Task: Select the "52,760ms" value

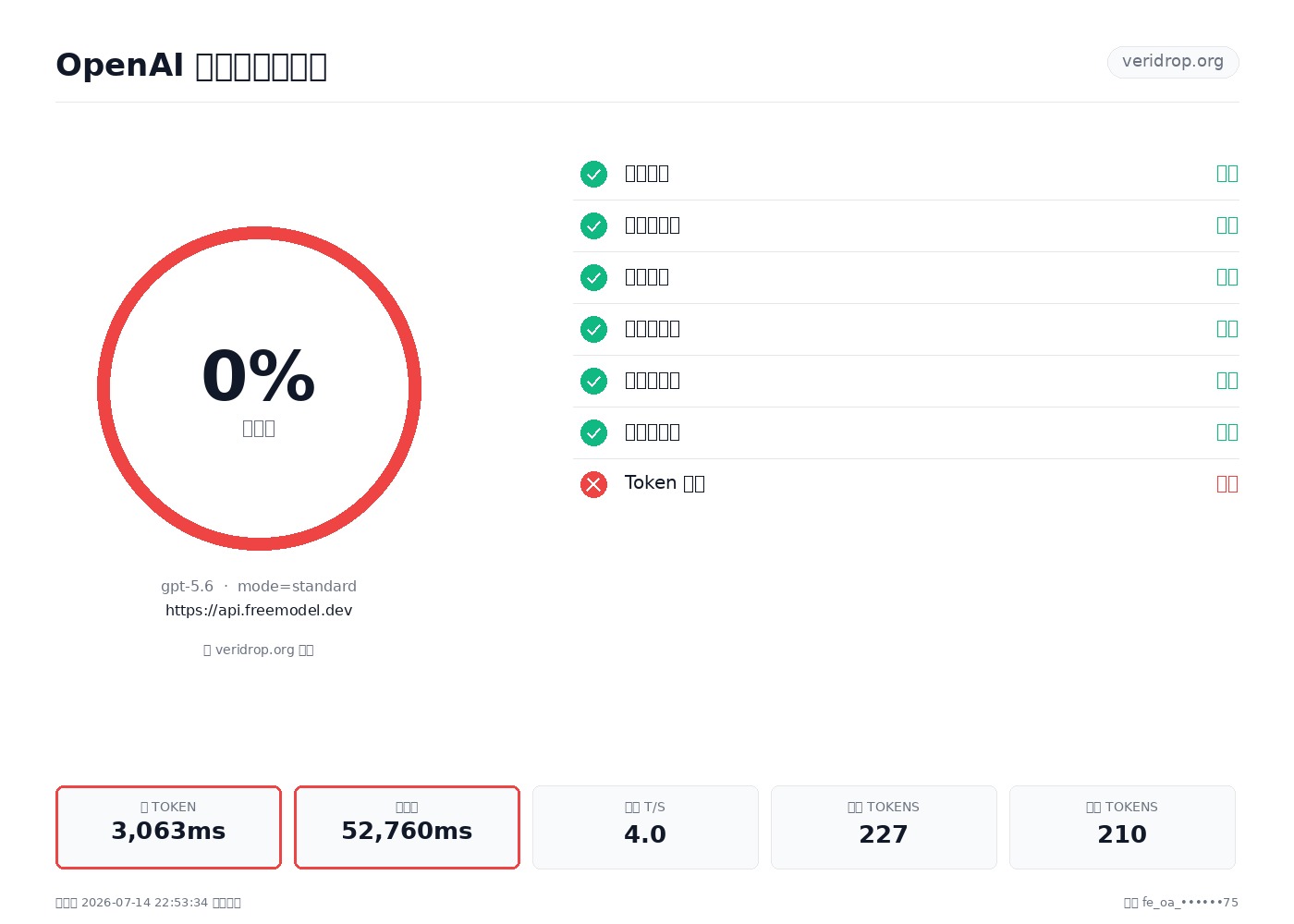Action: point(407,831)
